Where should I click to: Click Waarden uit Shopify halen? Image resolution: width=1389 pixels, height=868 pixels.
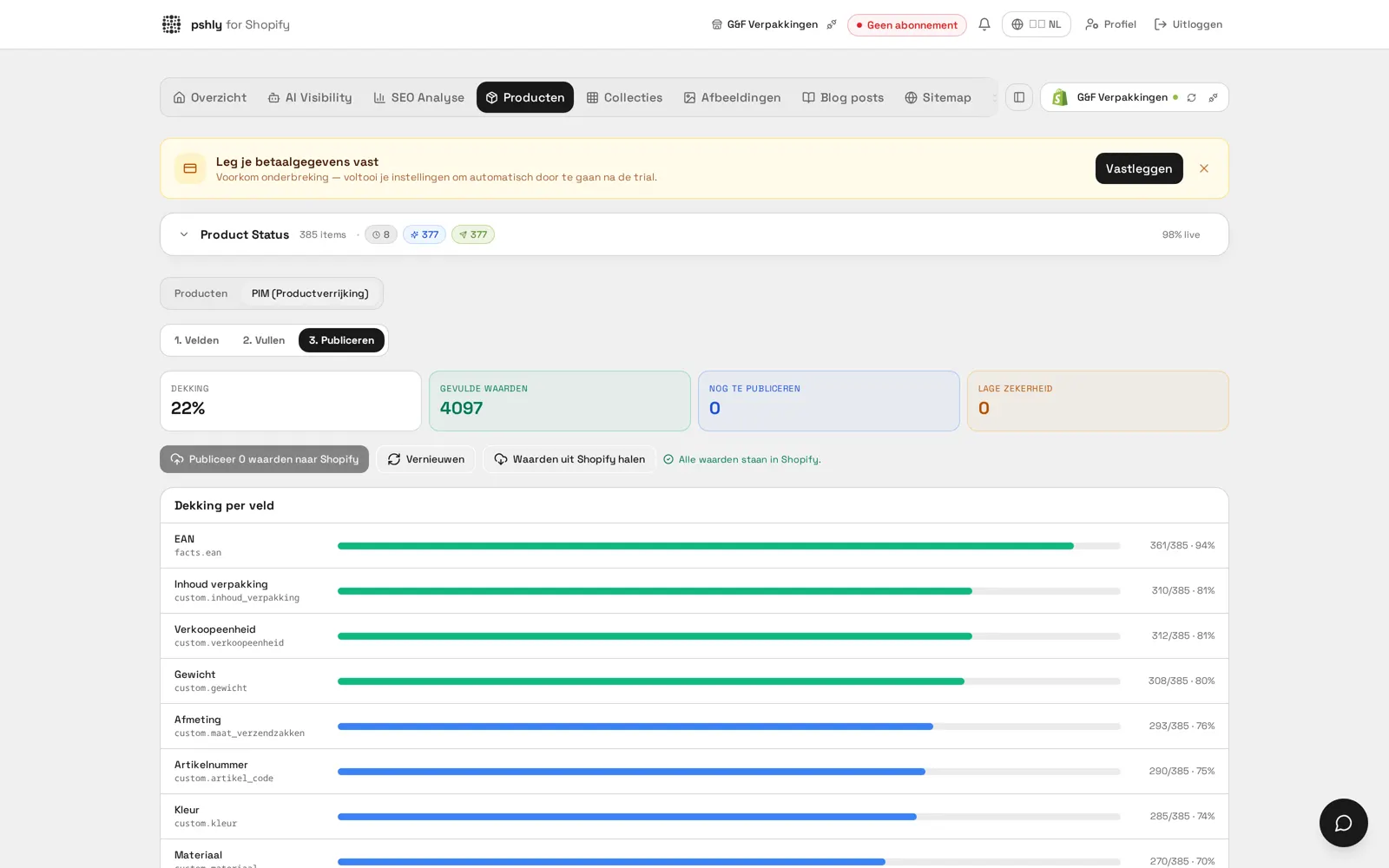[569, 459]
